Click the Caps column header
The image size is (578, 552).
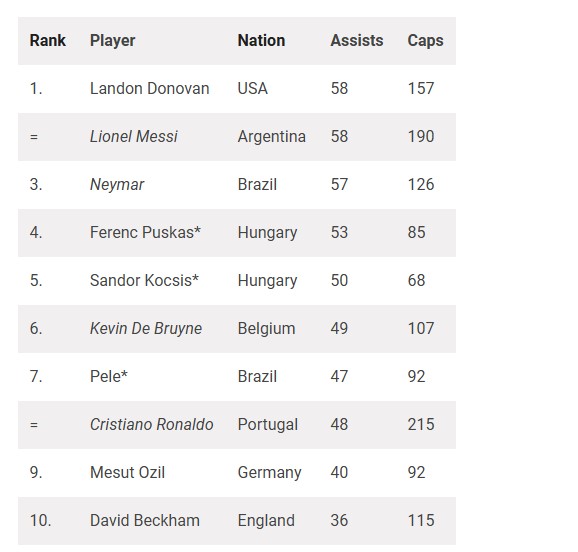425,41
